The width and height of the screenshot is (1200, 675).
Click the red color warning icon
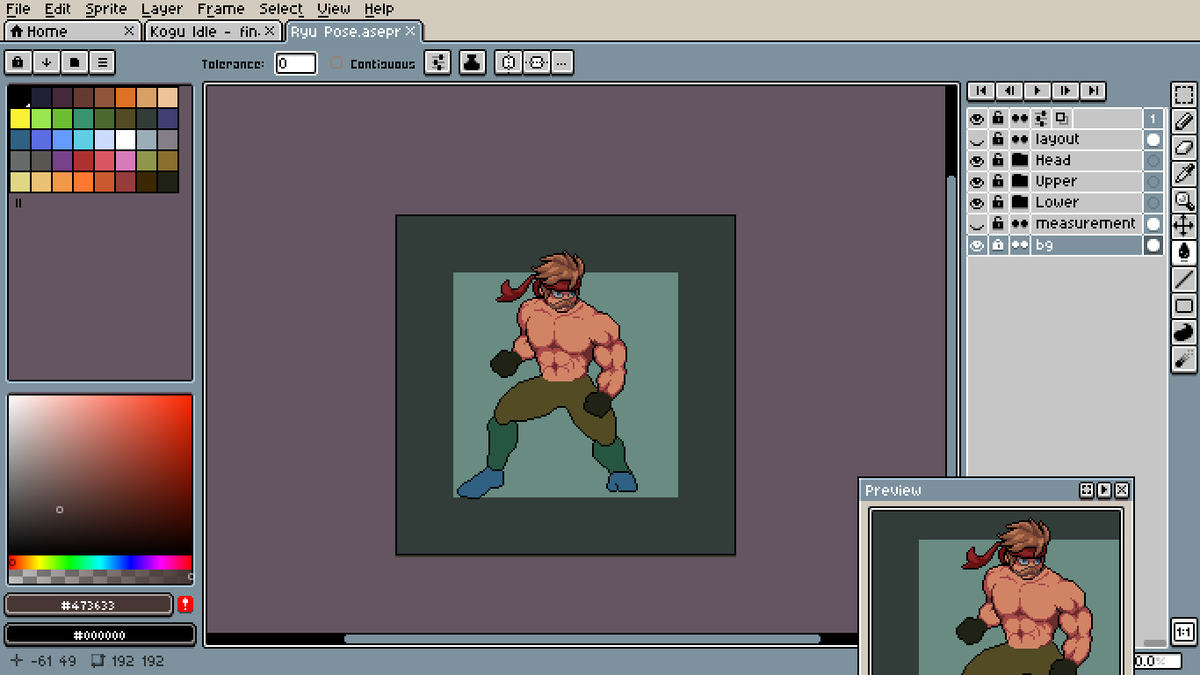coord(185,604)
